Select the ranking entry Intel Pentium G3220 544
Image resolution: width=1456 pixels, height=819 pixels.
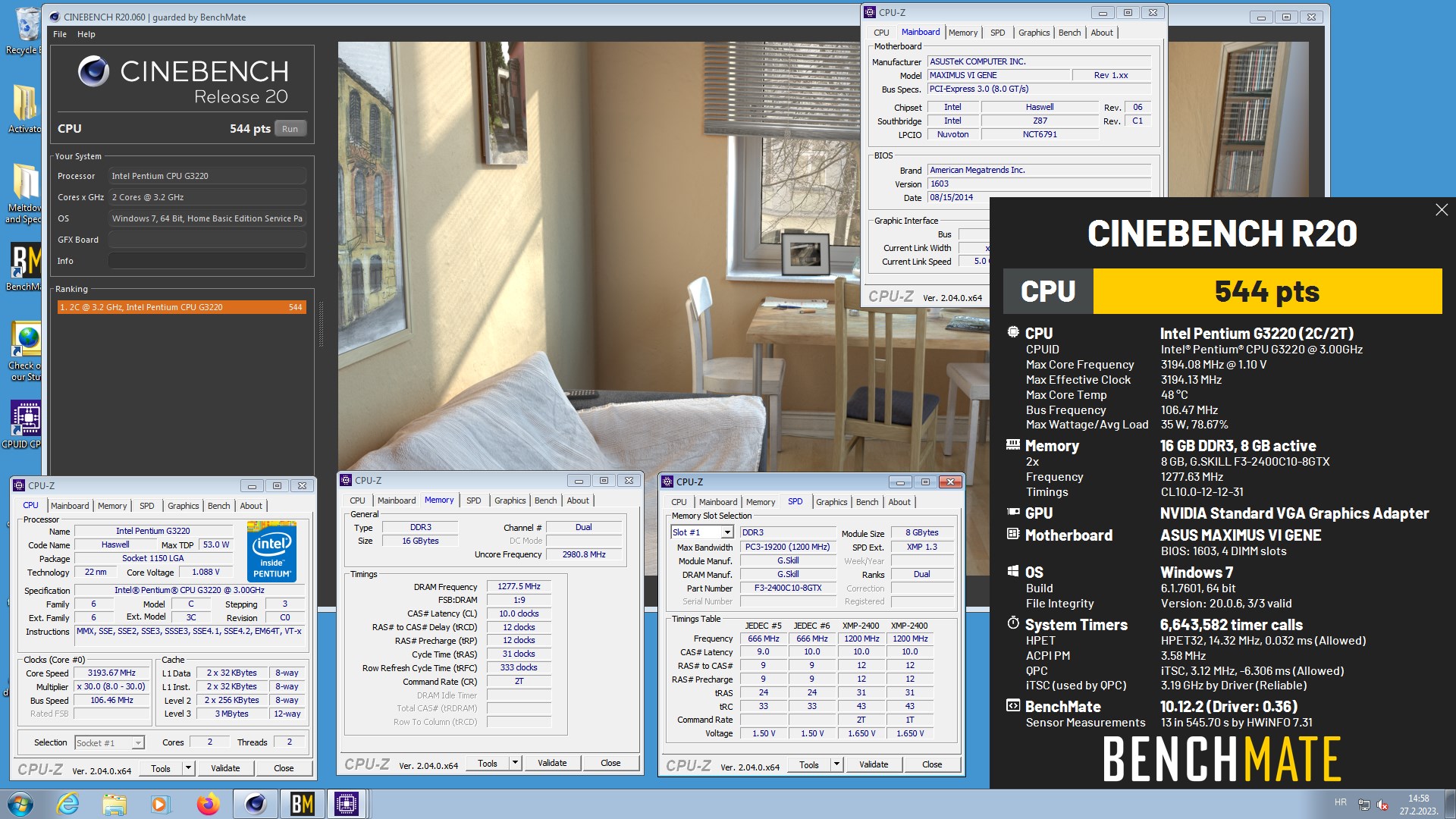click(182, 307)
